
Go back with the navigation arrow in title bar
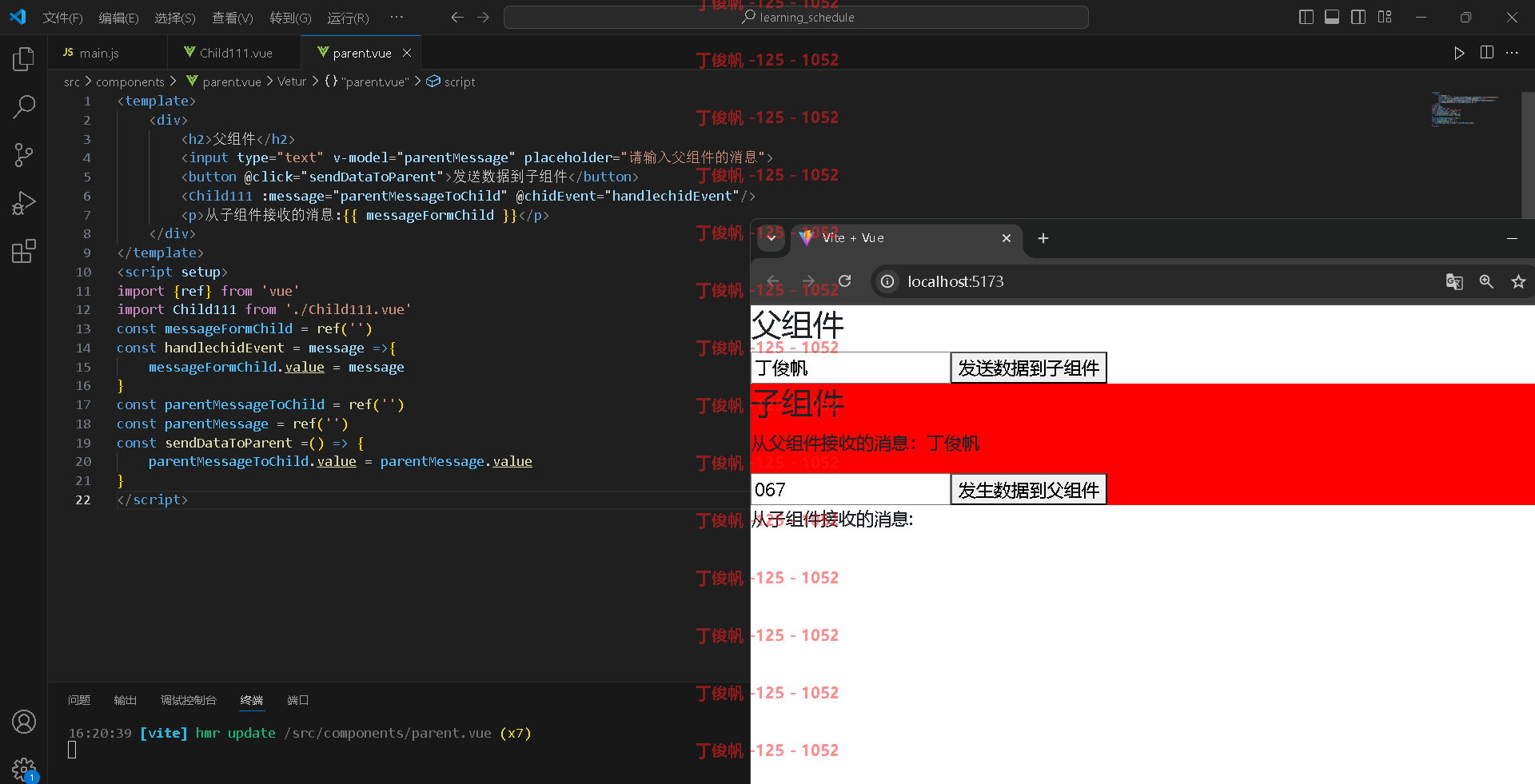coord(457,17)
